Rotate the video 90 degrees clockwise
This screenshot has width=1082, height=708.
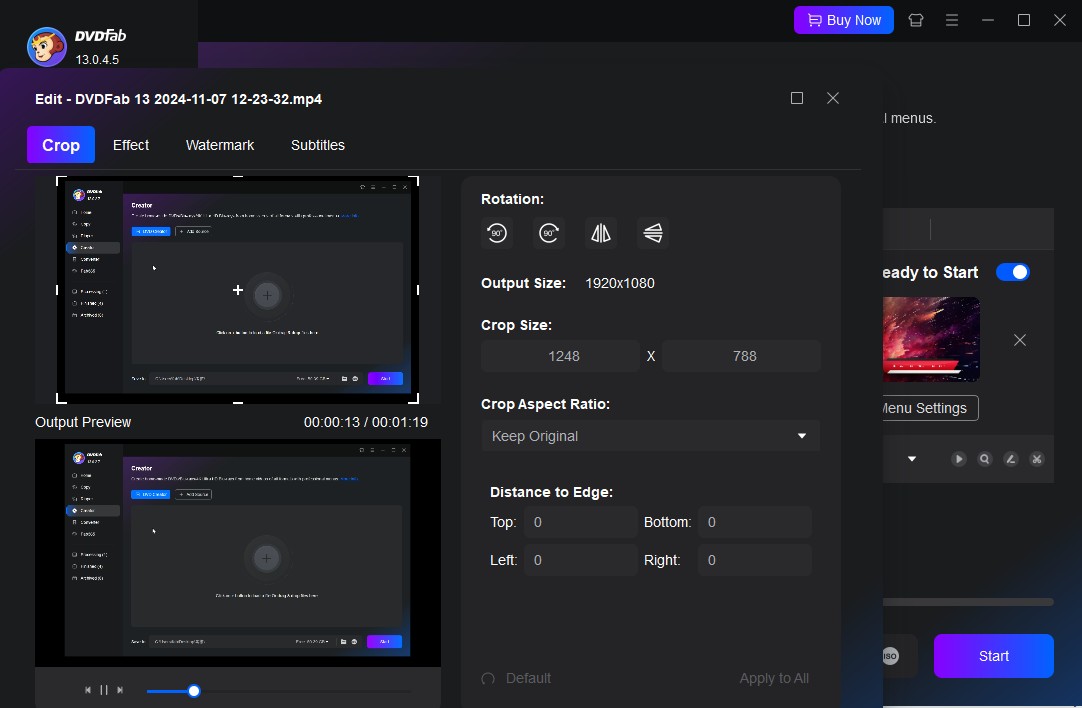click(549, 233)
